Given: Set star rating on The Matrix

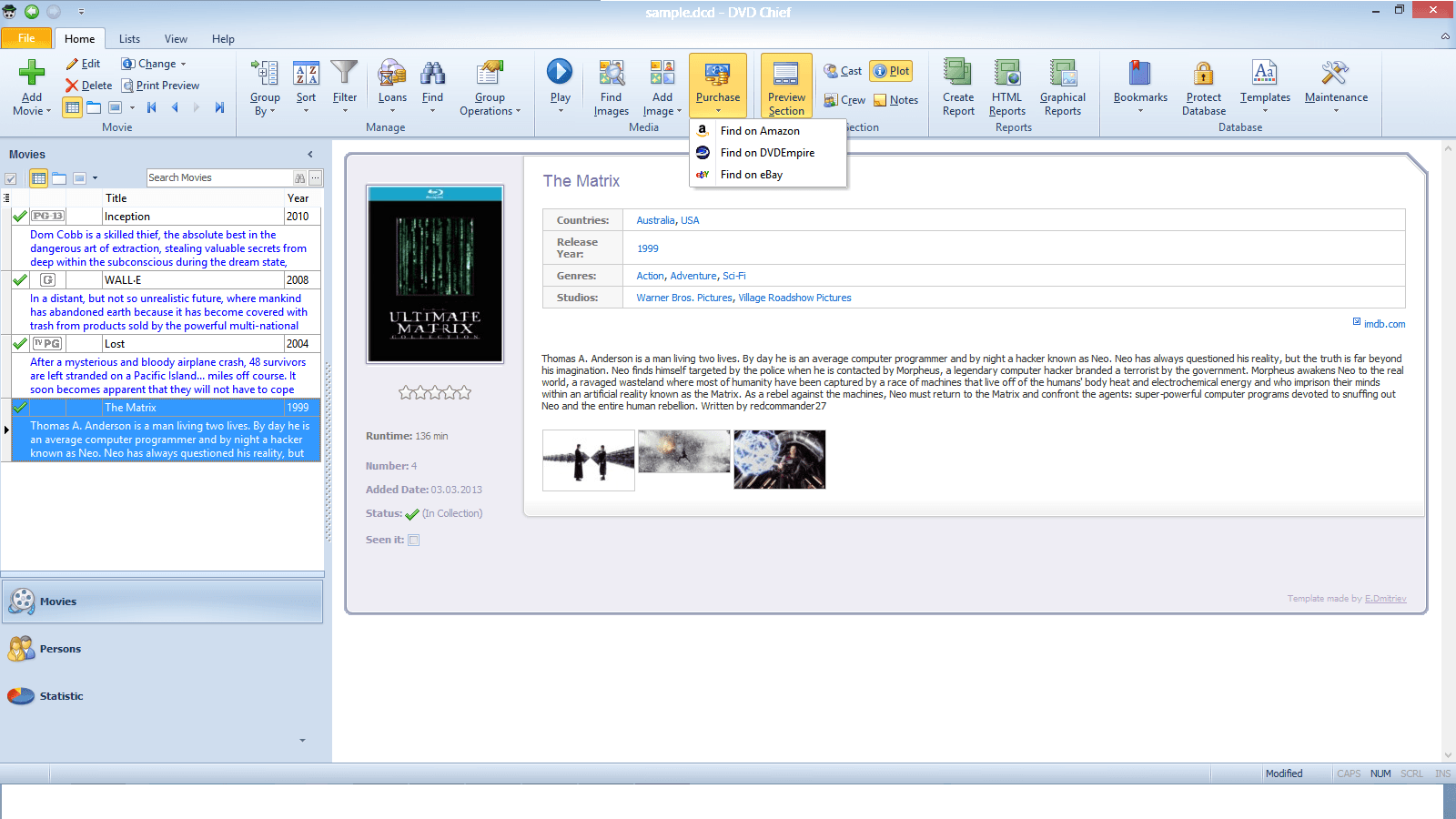Looking at the screenshot, I should (435, 393).
